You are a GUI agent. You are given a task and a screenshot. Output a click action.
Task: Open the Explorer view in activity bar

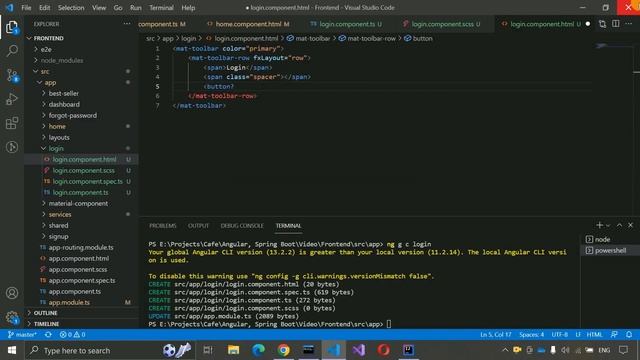point(12,27)
